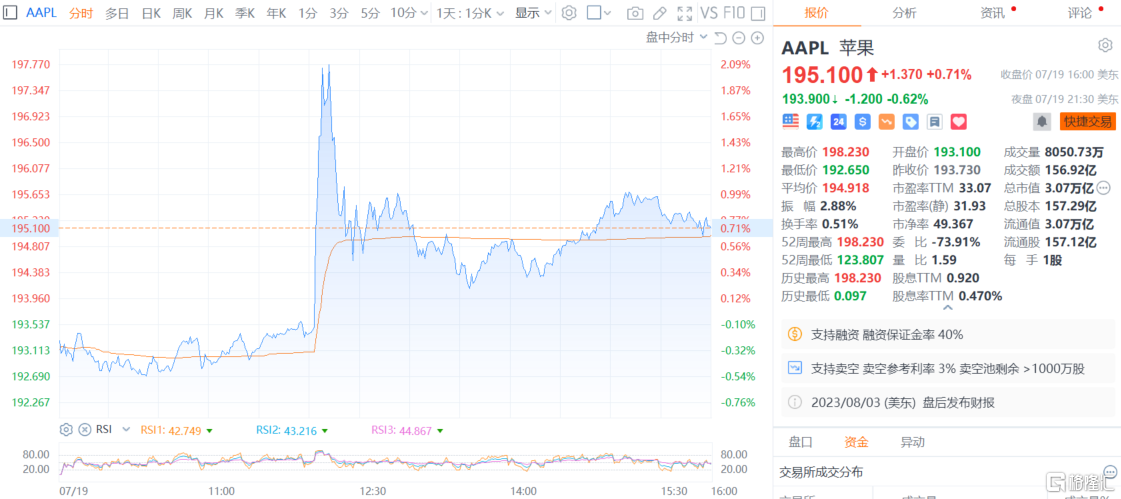Toggle the RSI1 line triangle
Image resolution: width=1121 pixels, height=499 pixels.
coord(209,430)
